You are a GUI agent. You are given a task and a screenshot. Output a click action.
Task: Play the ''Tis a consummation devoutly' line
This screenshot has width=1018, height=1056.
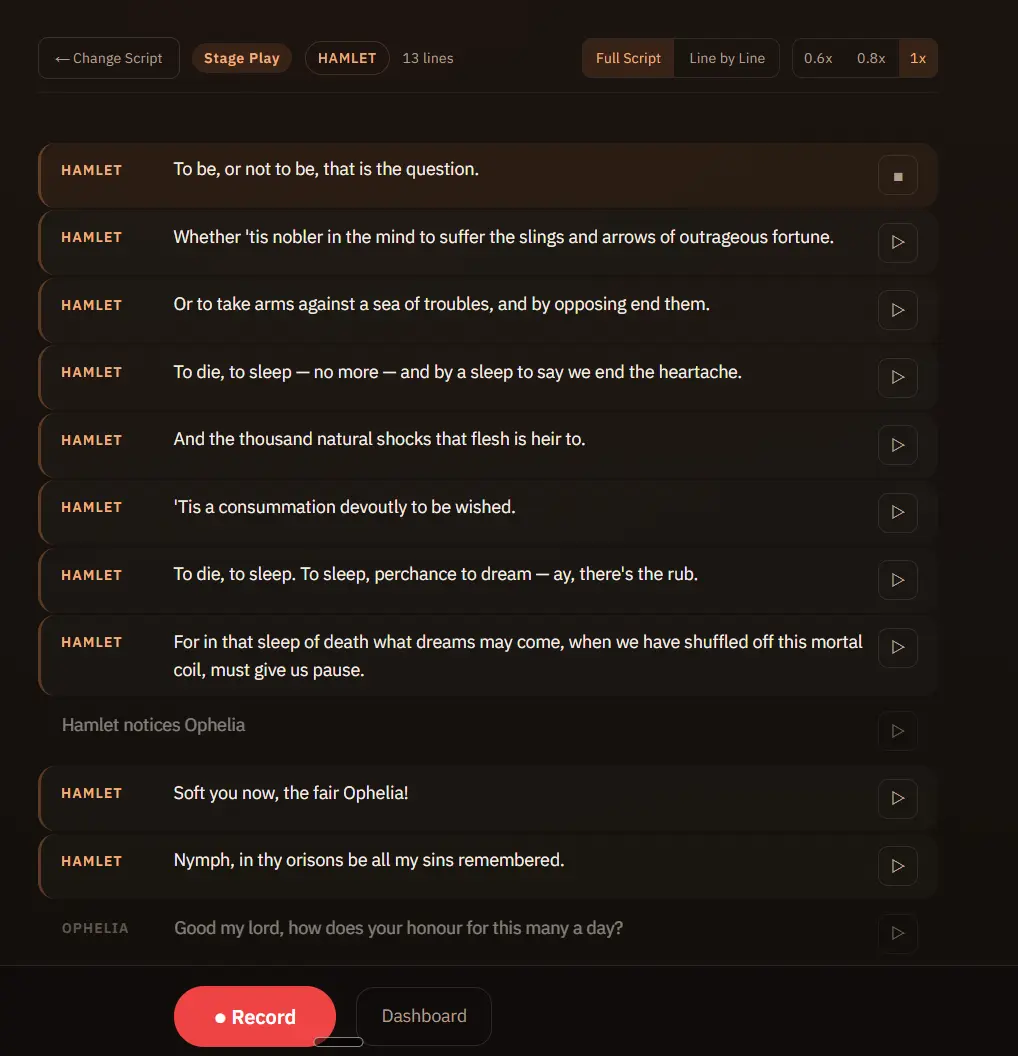[897, 513]
